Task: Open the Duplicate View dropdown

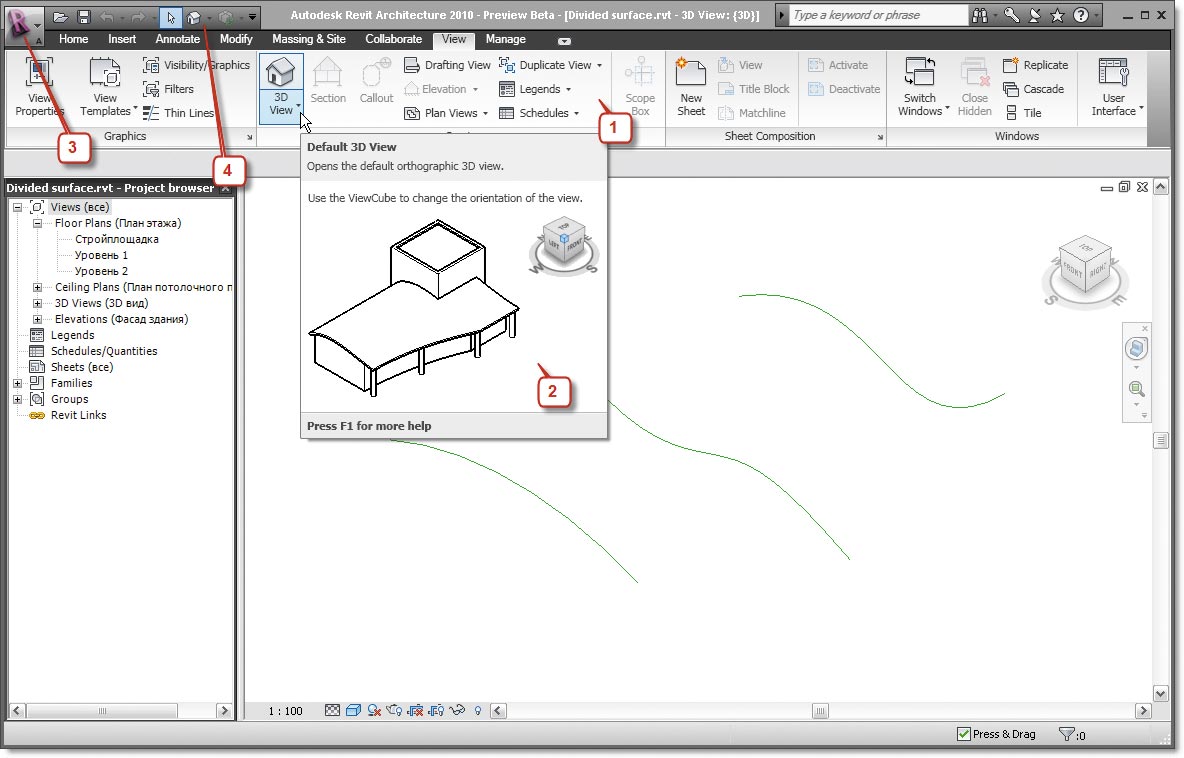Action: pos(600,65)
